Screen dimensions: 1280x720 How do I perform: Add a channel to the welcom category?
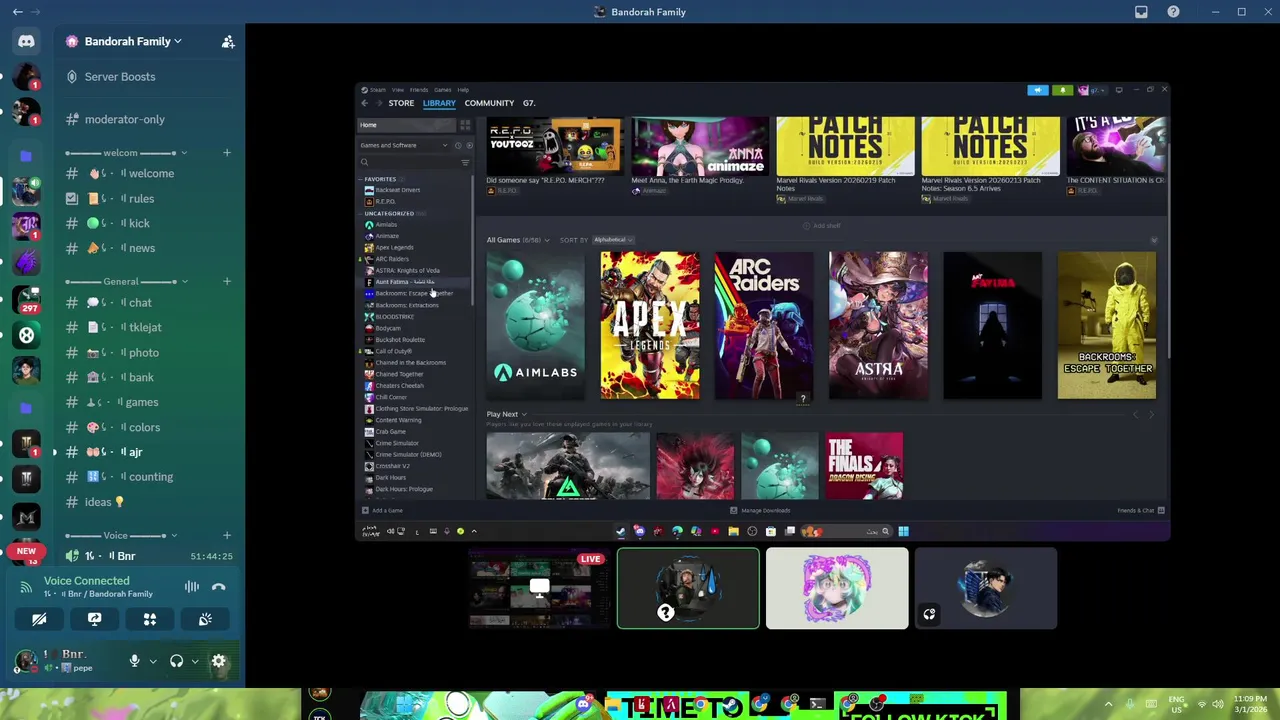pos(227,153)
